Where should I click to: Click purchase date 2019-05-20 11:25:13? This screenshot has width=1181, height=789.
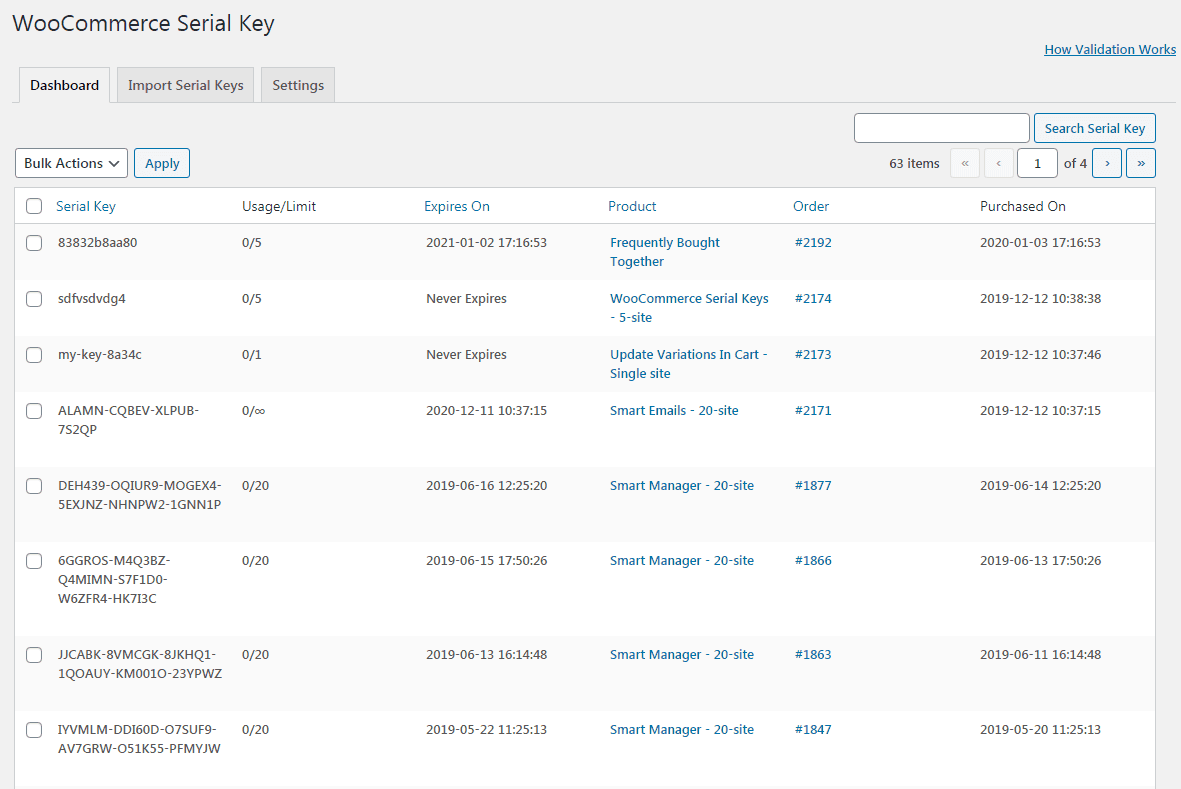tap(1040, 730)
